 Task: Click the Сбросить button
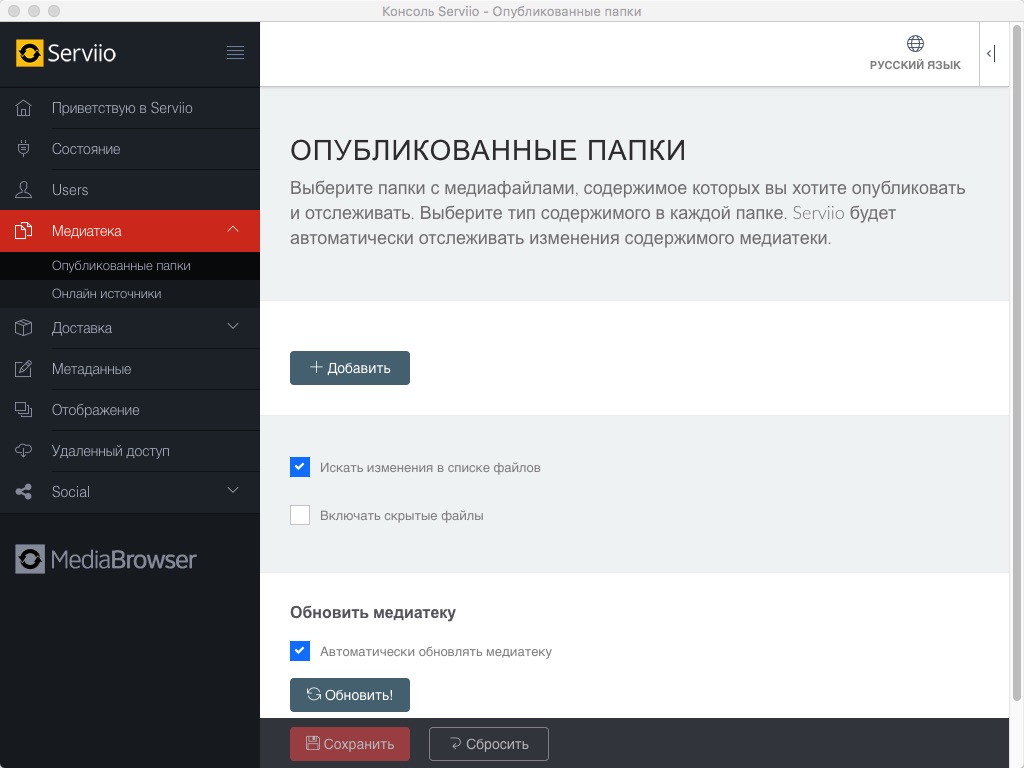488,744
